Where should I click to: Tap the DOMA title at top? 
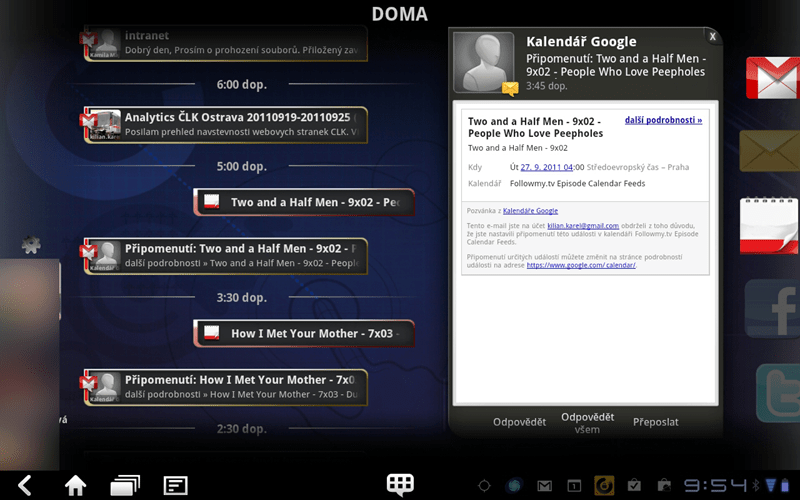click(399, 14)
